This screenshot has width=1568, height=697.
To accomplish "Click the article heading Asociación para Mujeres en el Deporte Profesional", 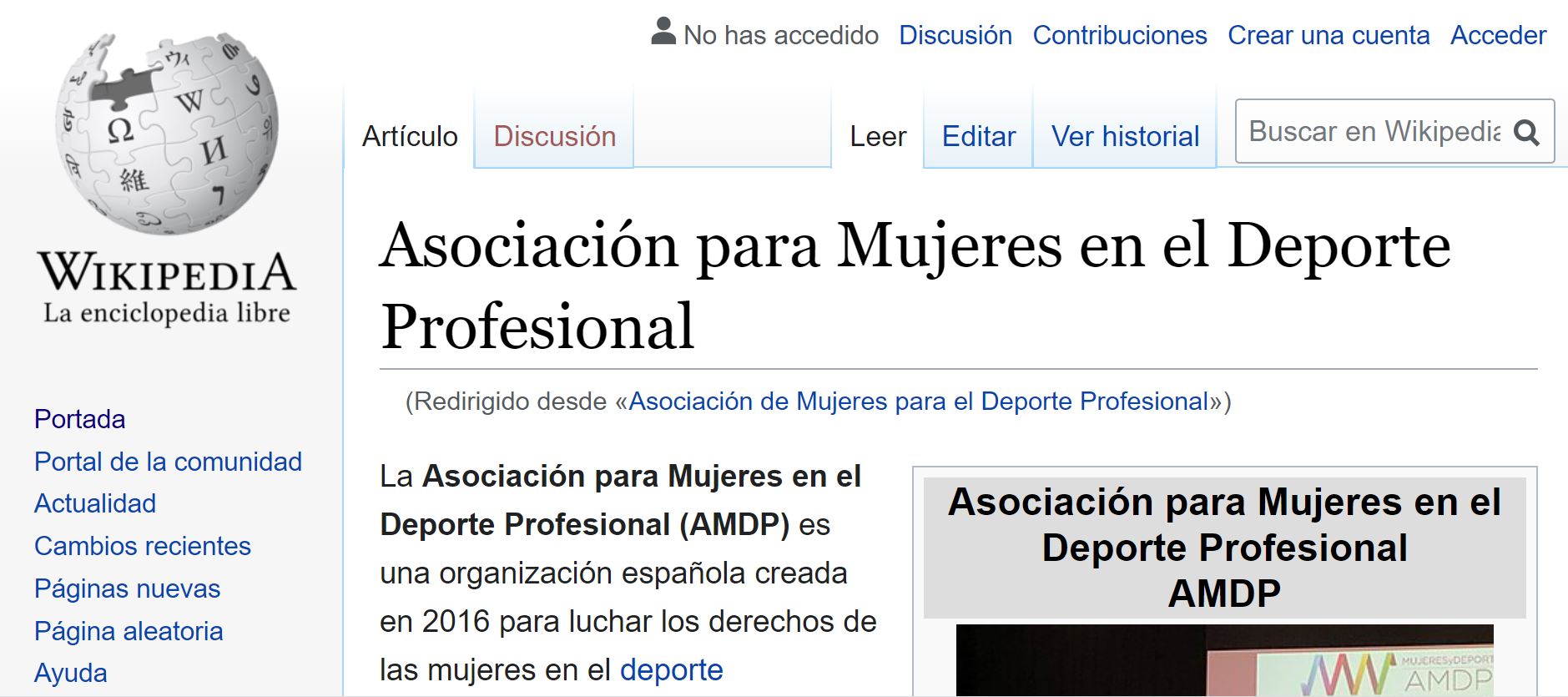I will click(x=915, y=285).
